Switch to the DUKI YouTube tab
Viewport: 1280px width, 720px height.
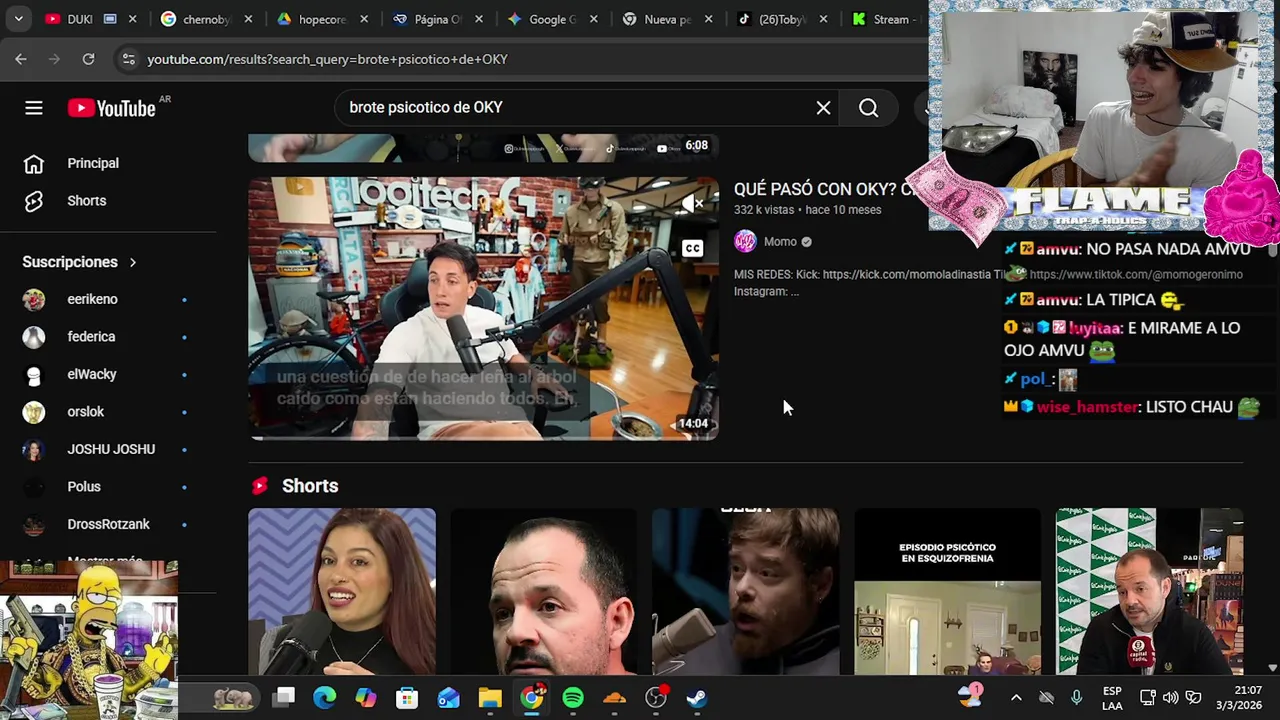[80, 19]
